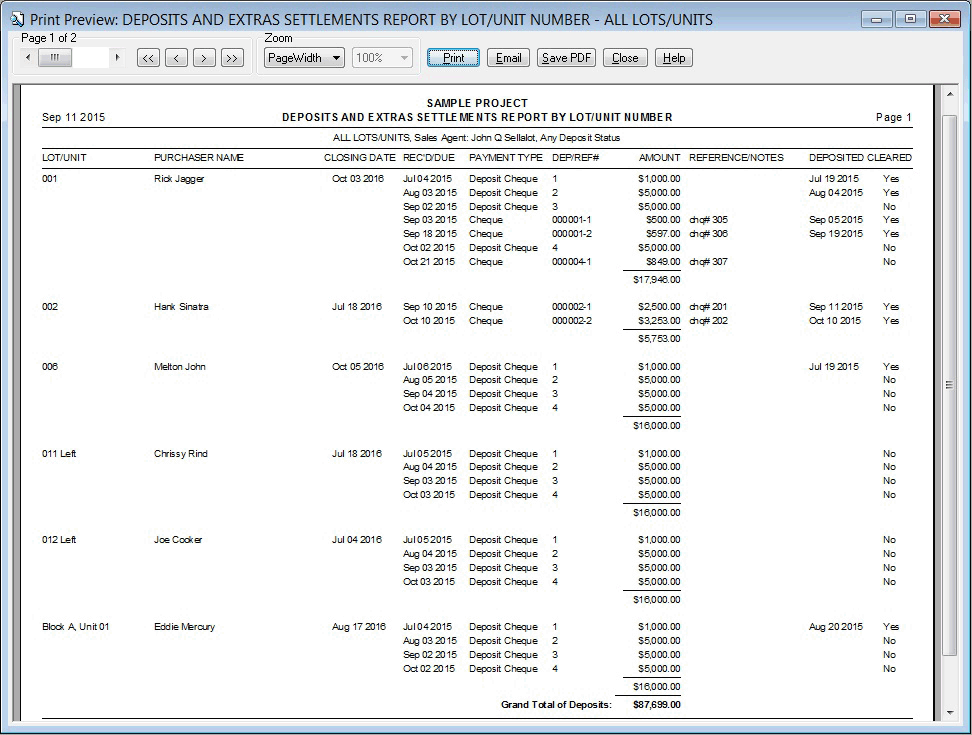This screenshot has width=972, height=735.
Task: Click the subtotal $5,753.00
Action: (x=659, y=339)
